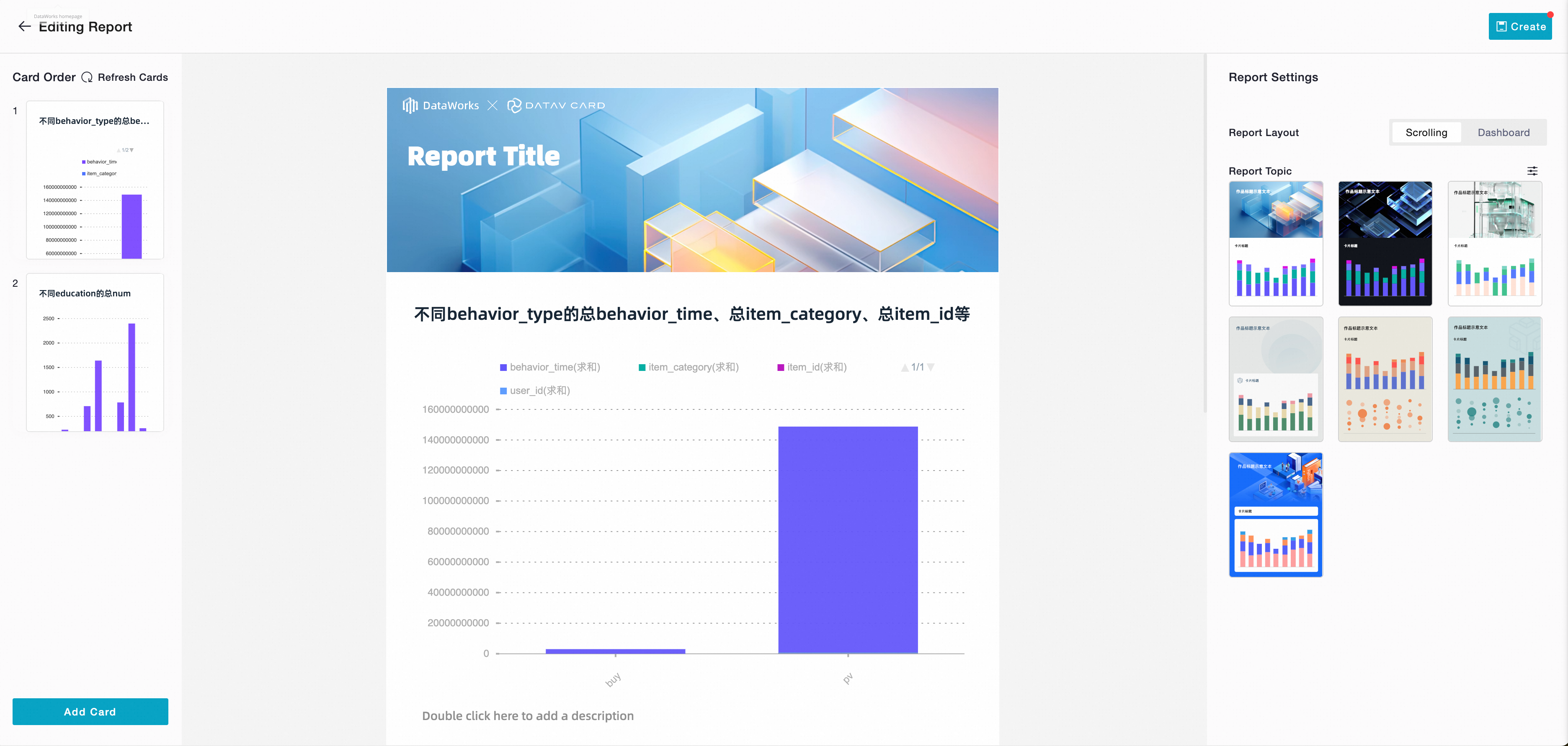
Task: Open card 2 不同education的总num thumbnail
Action: tap(95, 352)
